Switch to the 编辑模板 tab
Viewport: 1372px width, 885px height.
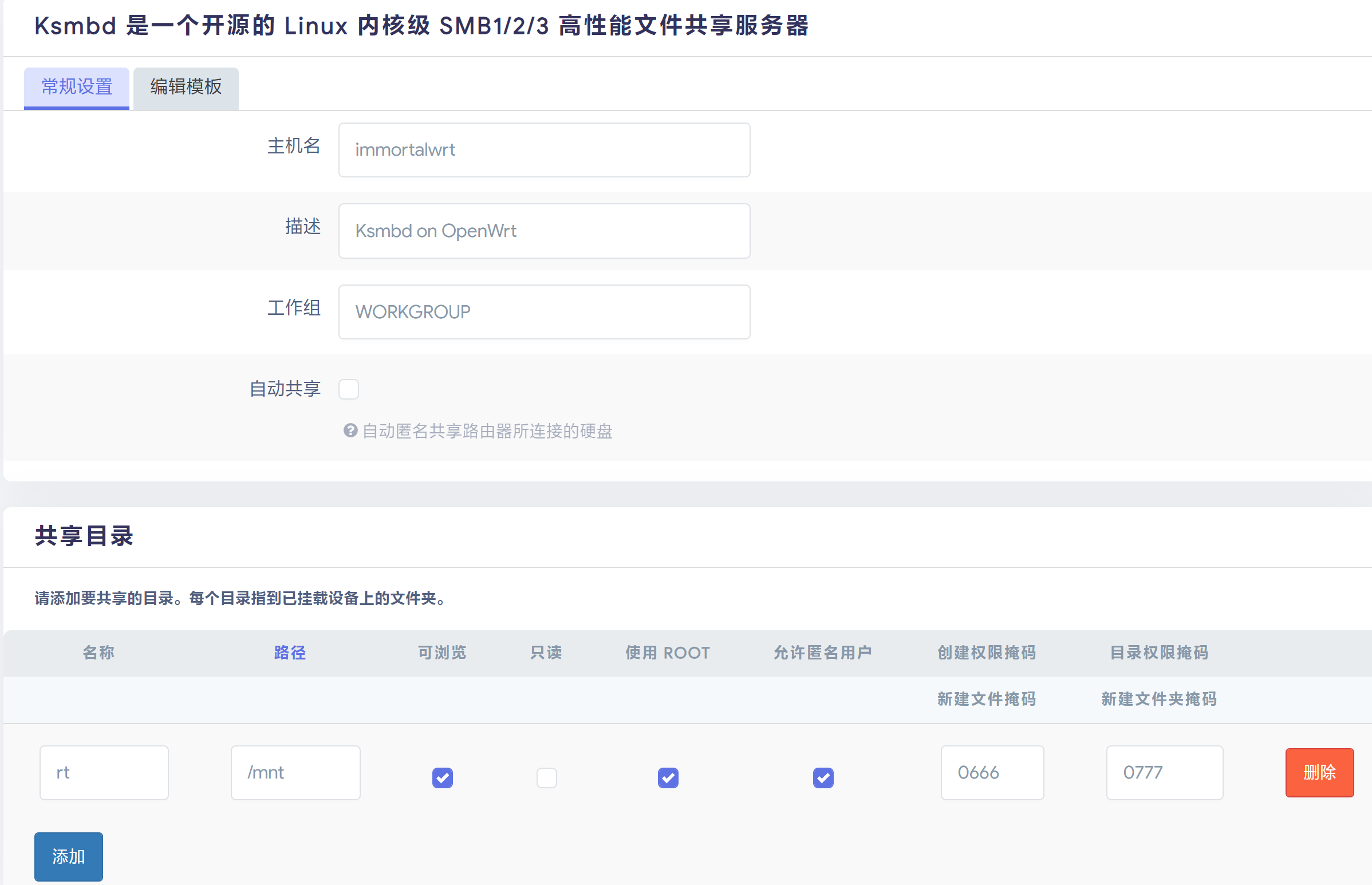[x=186, y=87]
